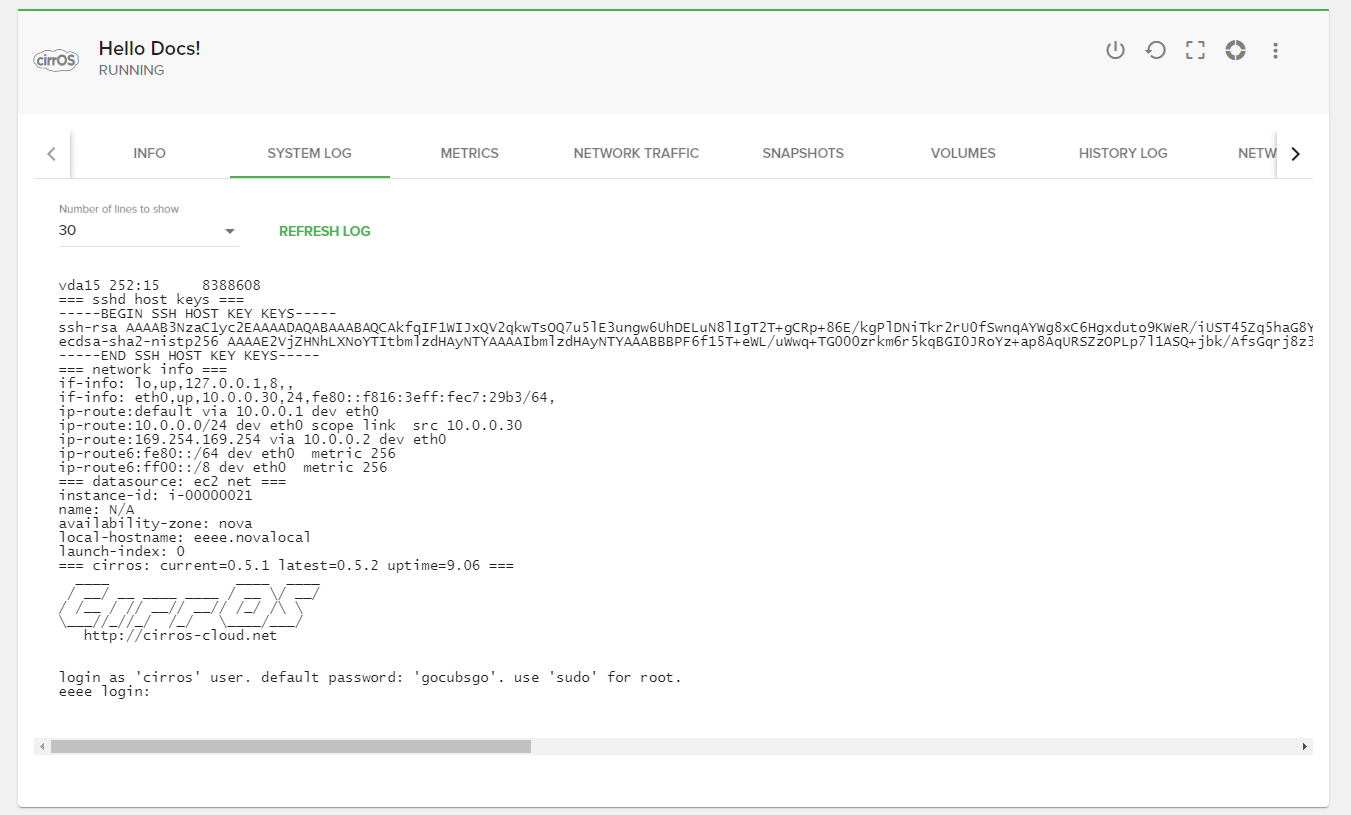Viewport: 1351px width, 815px height.
Task: Click the horizontal log scrollbar thumb
Action: coord(290,746)
